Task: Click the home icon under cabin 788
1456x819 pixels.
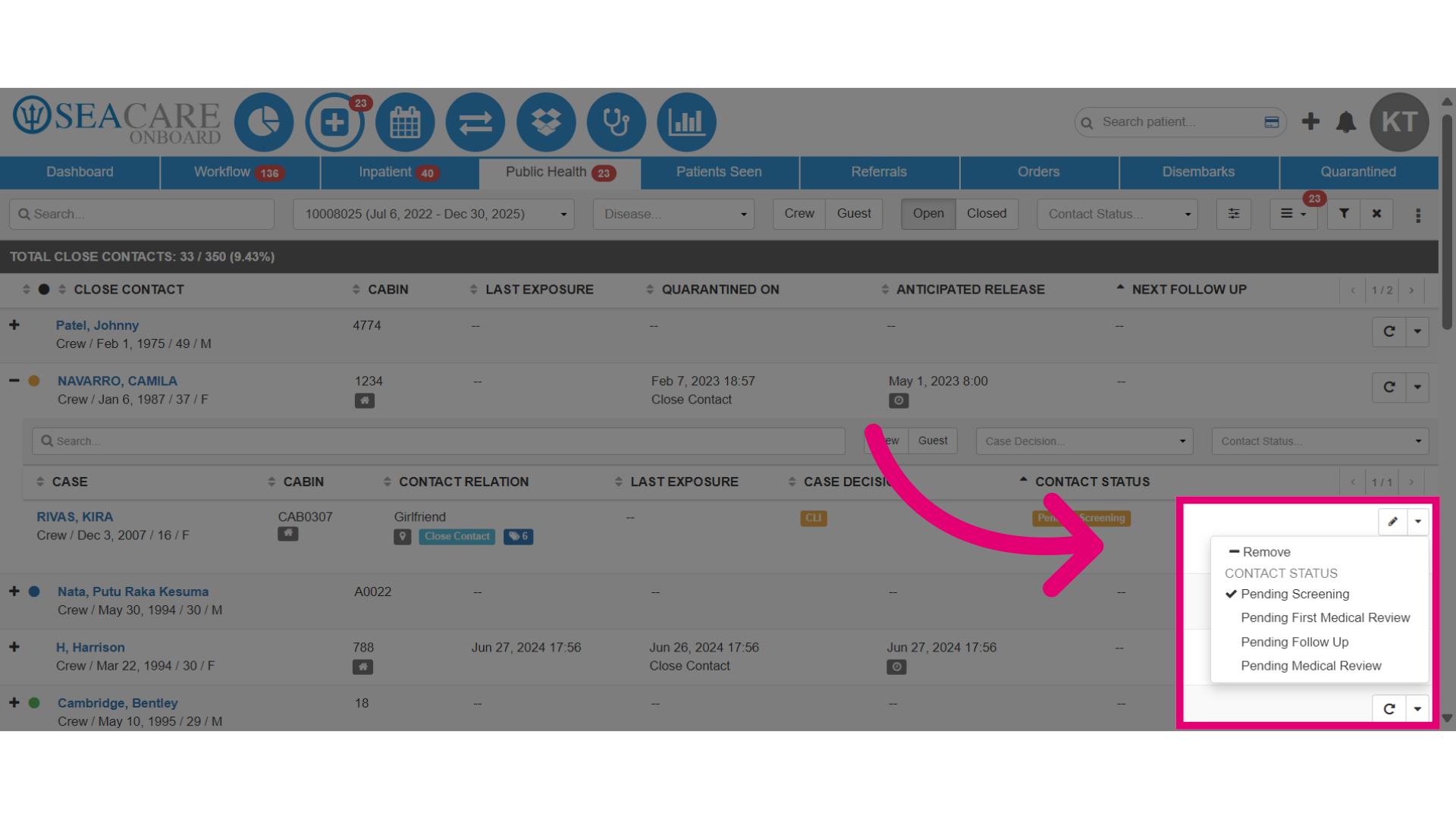Action: click(x=362, y=667)
